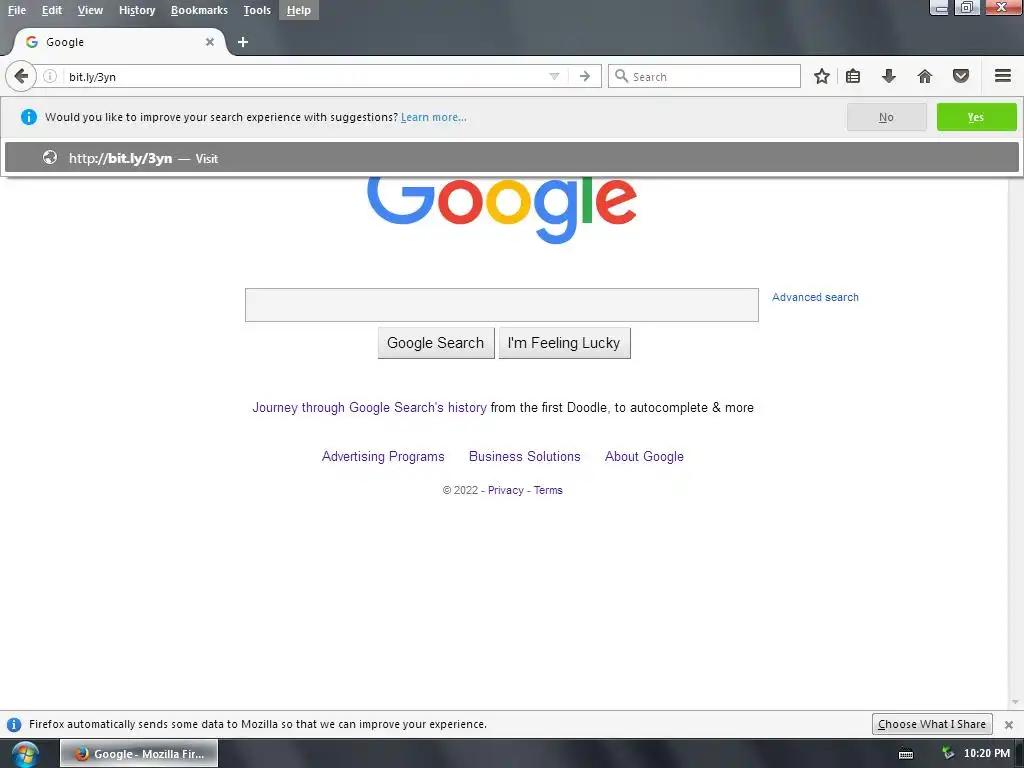
Task: Dismiss the Firefox data notification bar
Action: tap(1009, 724)
